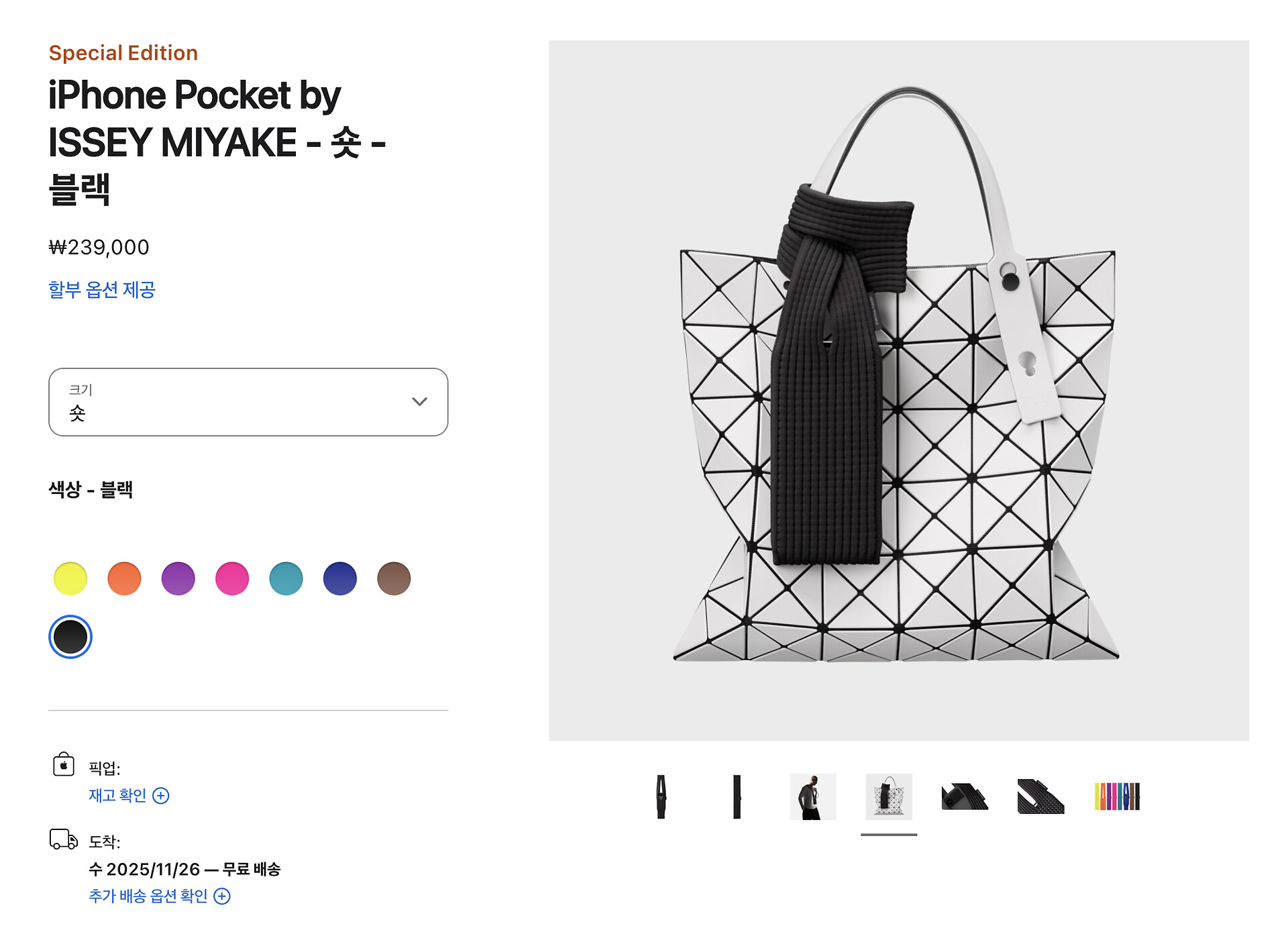Open the 크기 size dropdown
The image size is (1288, 928).
coord(248,402)
